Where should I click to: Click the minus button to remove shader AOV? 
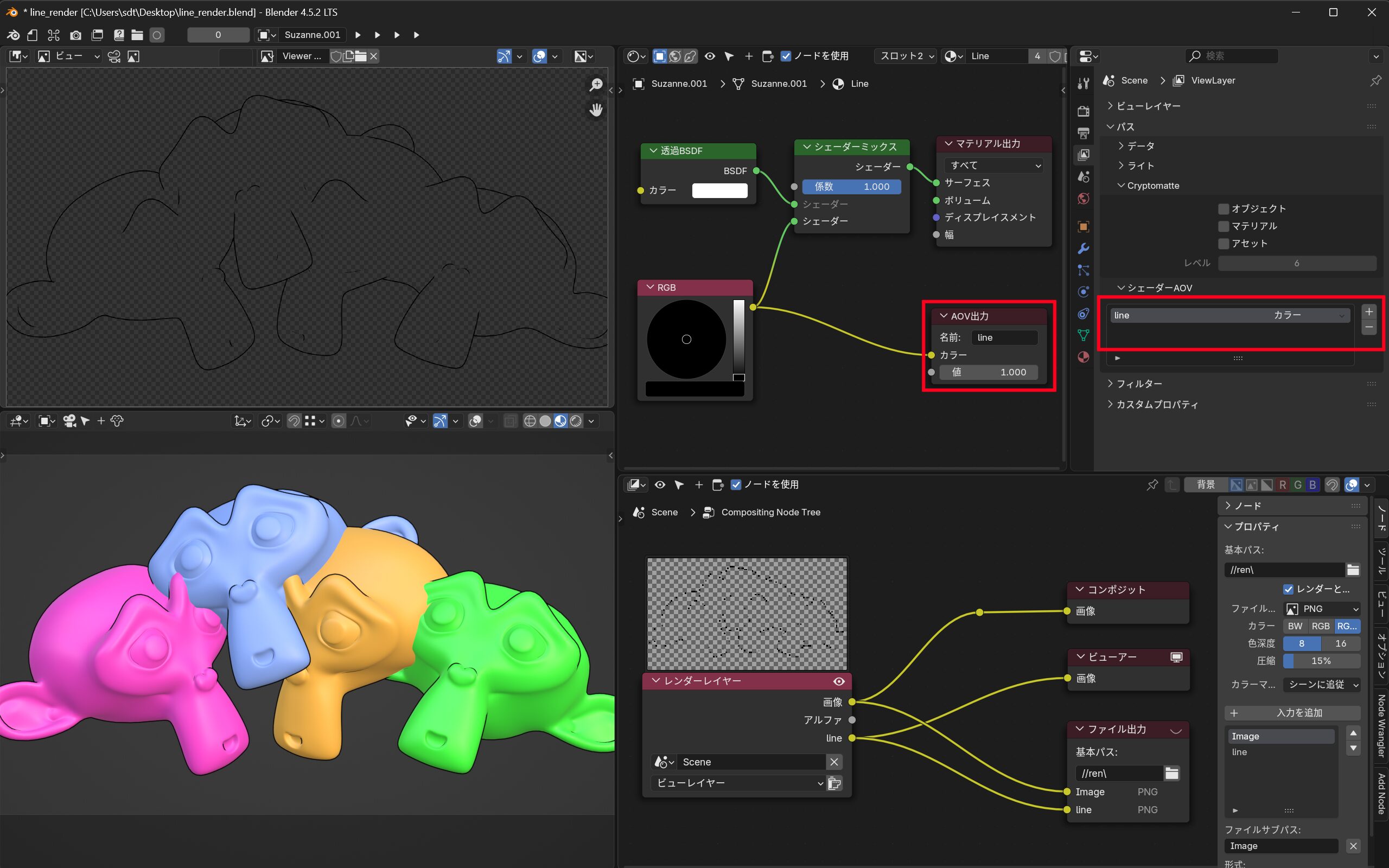click(1369, 327)
